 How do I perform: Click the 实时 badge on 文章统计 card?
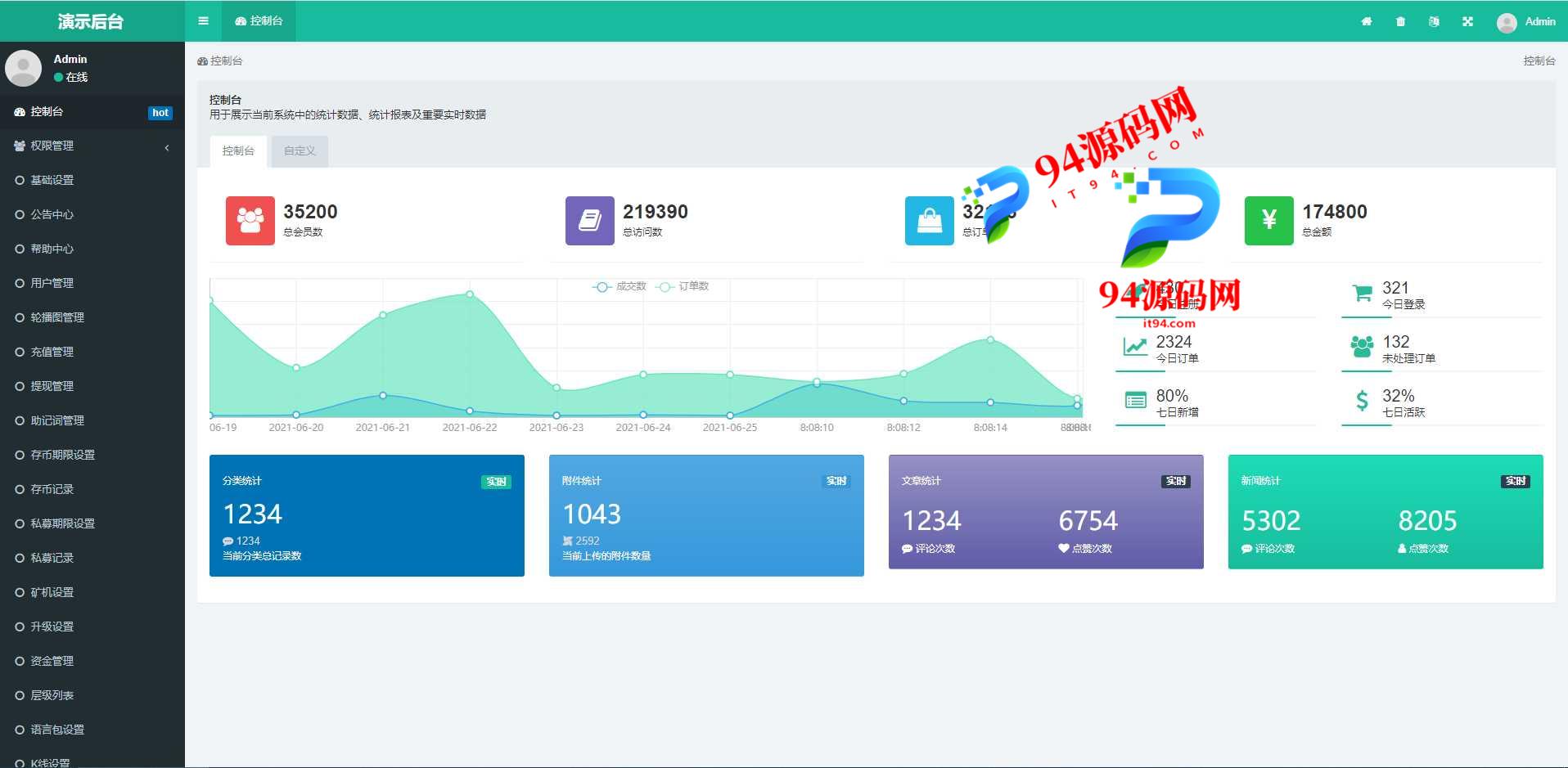1176,482
